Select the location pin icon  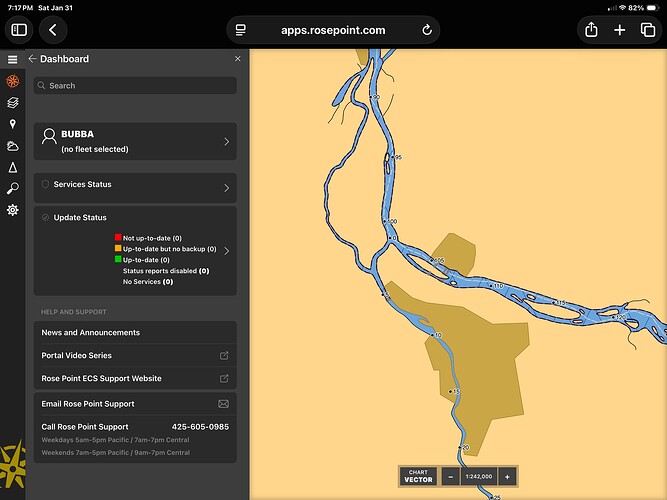coord(12,124)
